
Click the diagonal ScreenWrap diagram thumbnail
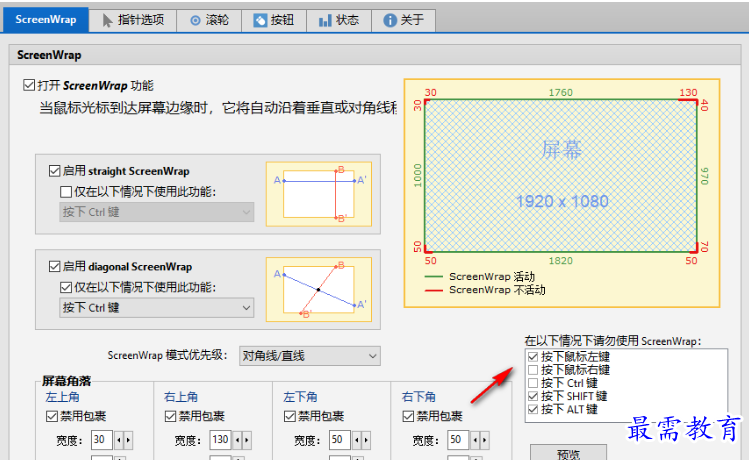pyautogui.click(x=319, y=289)
